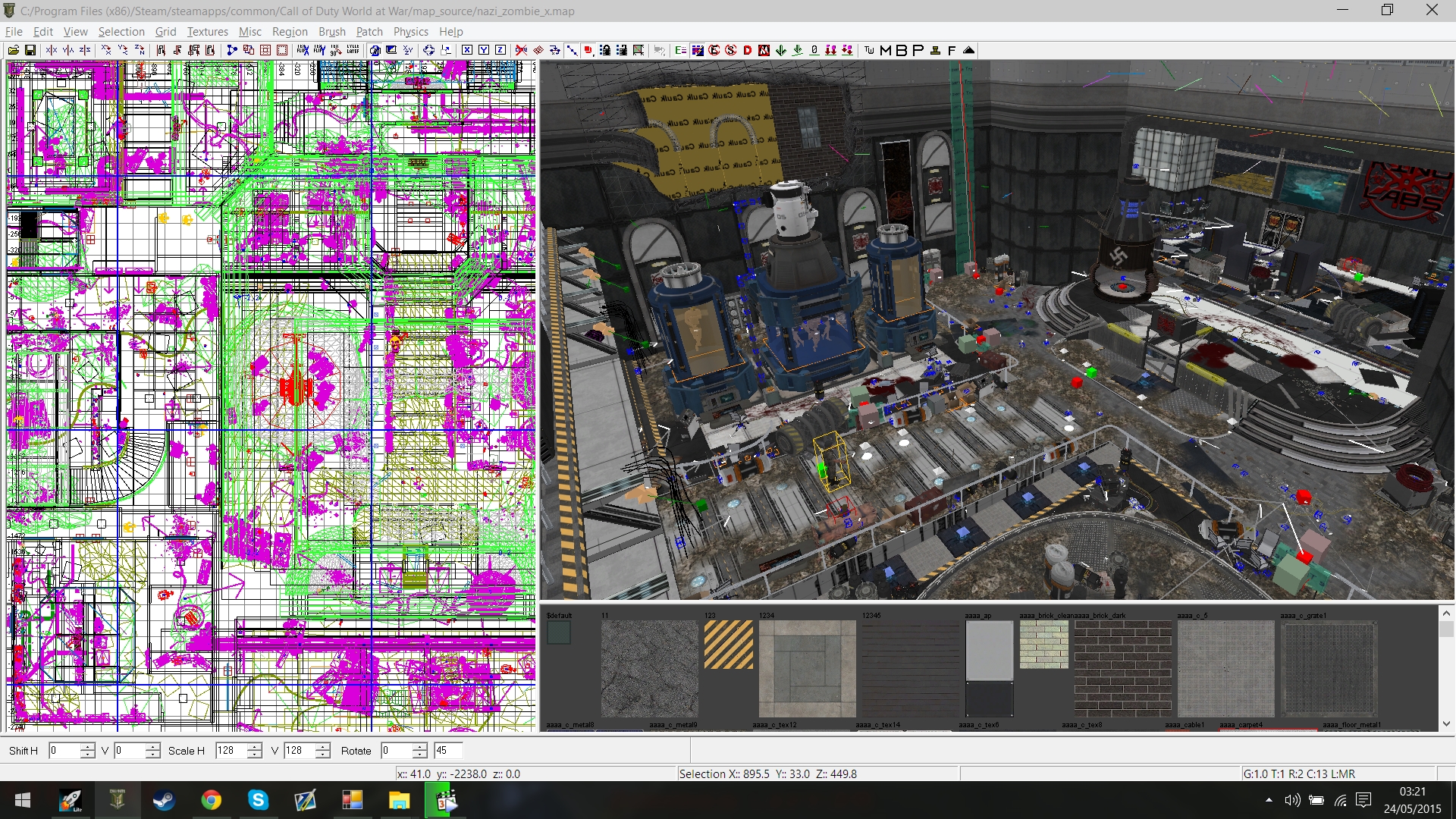Open the Selection menu

(x=121, y=32)
